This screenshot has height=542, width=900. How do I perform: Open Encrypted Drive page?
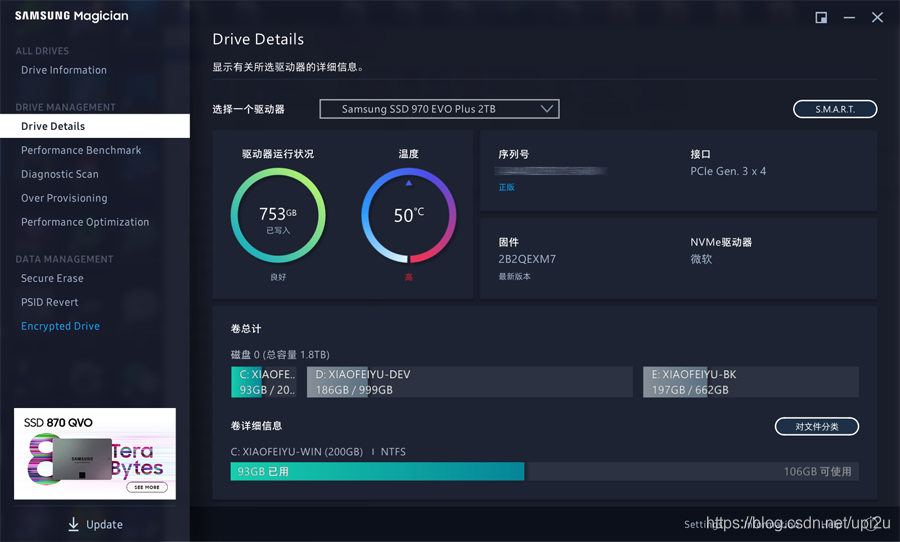[60, 326]
